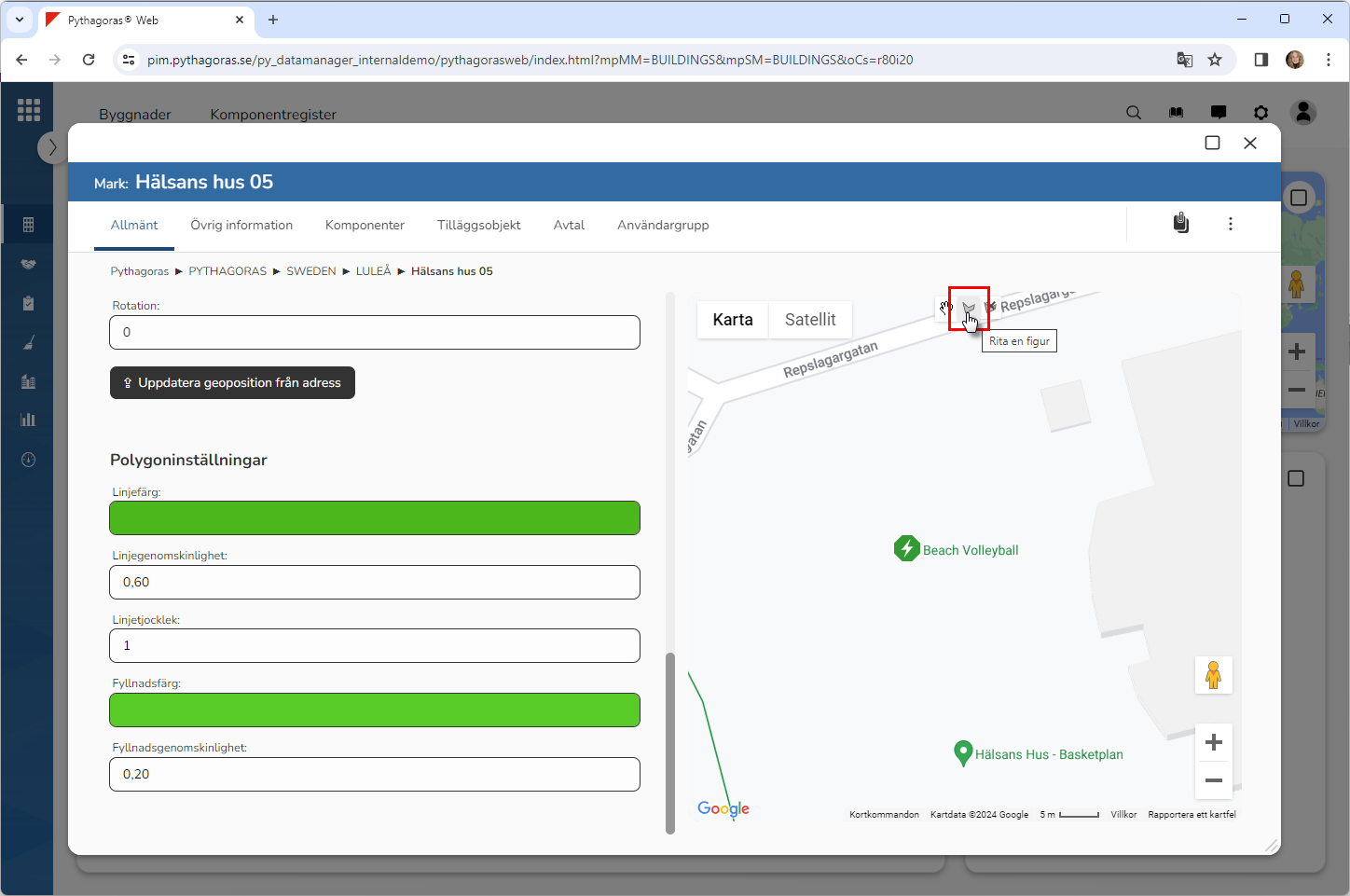The image size is (1350, 896).
Task: Open the attached documents clipboard icon
Action: (1180, 224)
